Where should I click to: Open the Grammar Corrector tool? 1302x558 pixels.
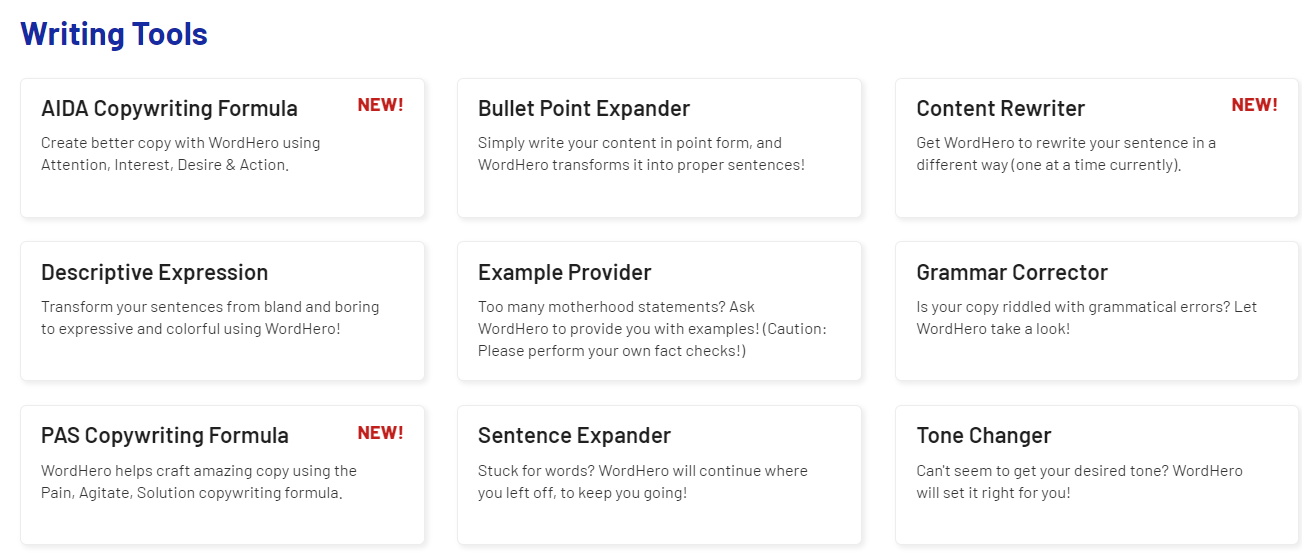click(1012, 273)
